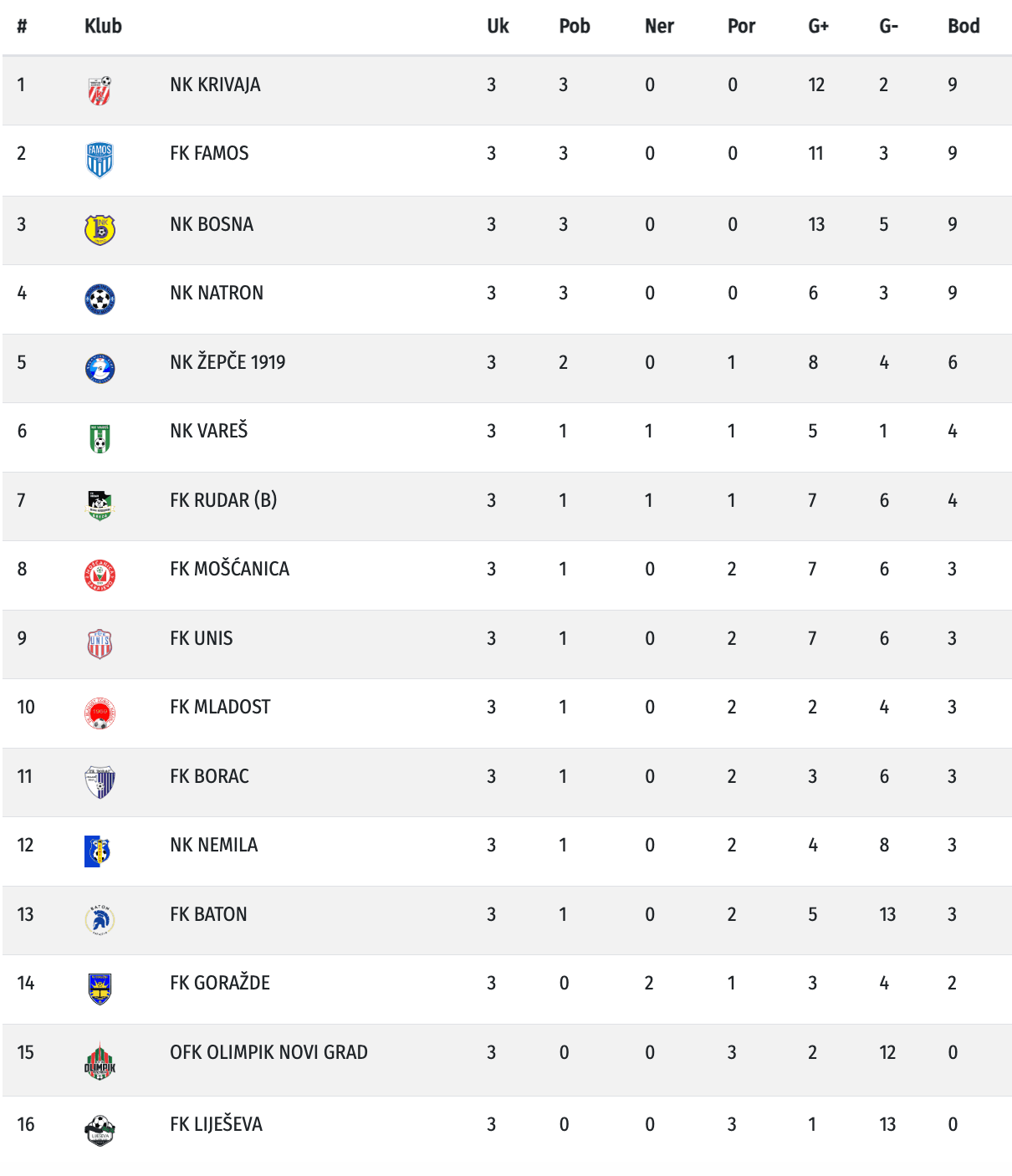
Task: Click the OFK Olimpik Novi Grad logo
Action: click(x=100, y=1061)
